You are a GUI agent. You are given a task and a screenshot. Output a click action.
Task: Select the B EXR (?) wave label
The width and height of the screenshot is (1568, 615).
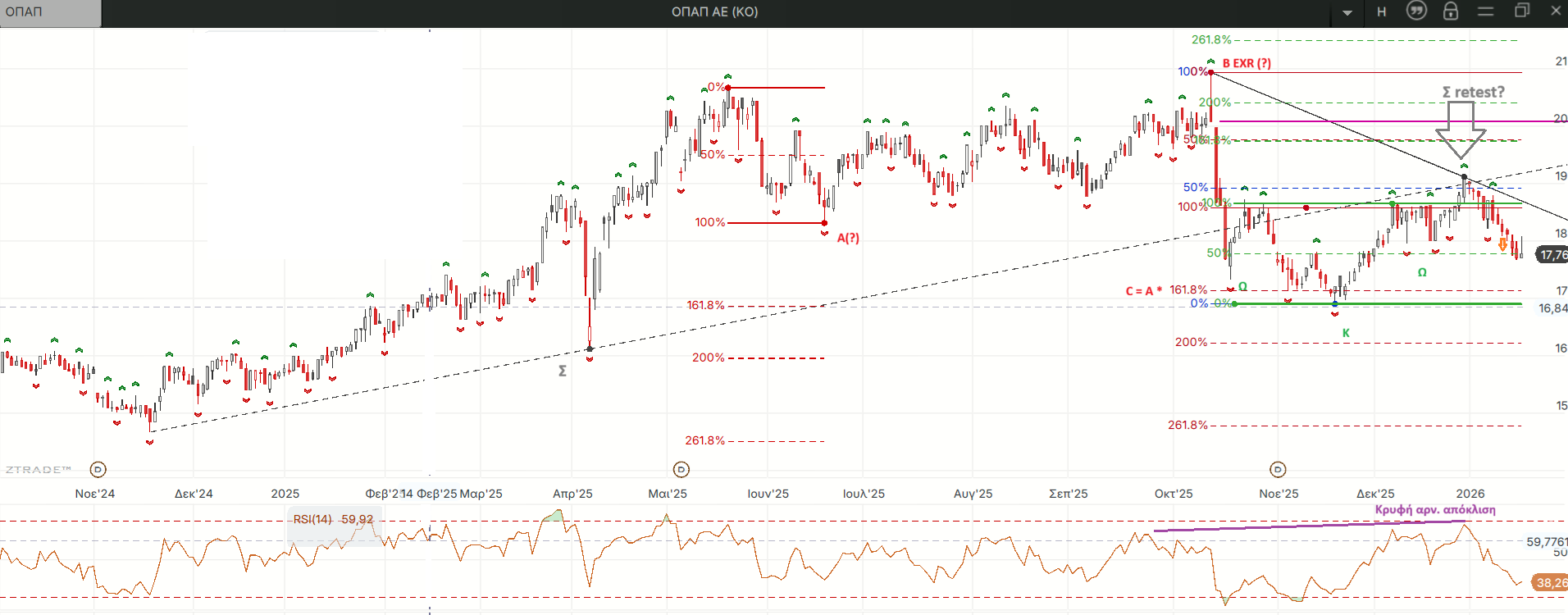tap(1247, 63)
